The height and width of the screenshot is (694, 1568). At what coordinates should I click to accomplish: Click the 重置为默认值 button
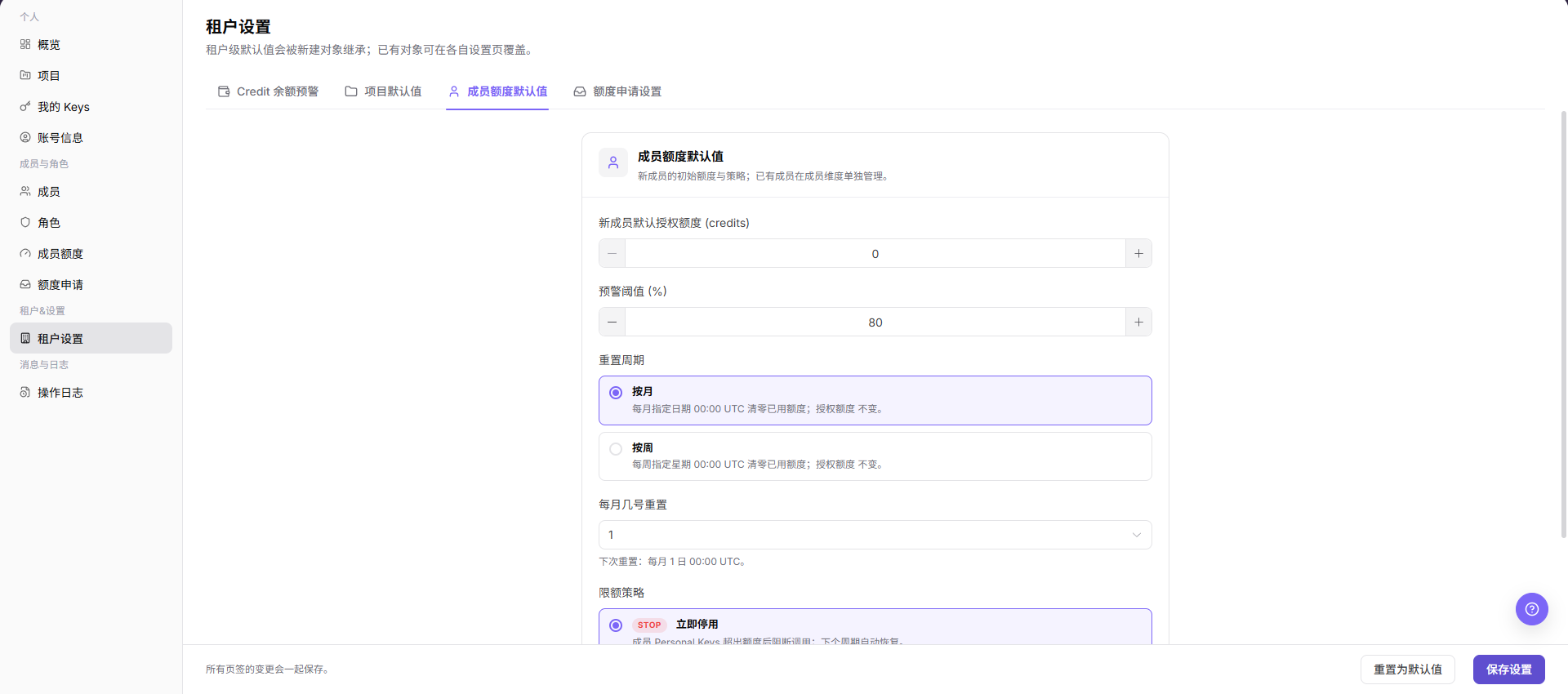click(1407, 670)
